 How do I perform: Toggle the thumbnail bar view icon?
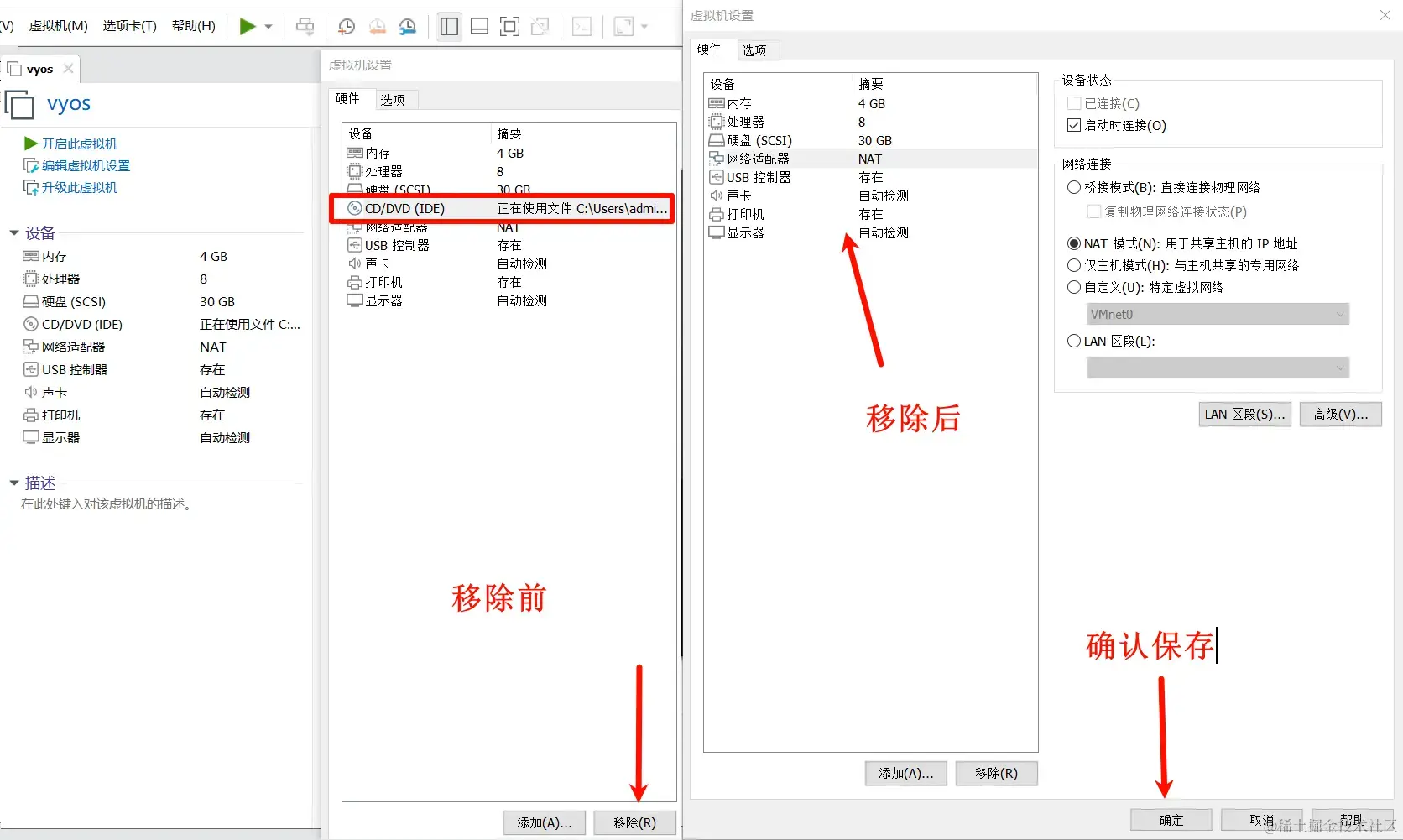click(x=479, y=27)
